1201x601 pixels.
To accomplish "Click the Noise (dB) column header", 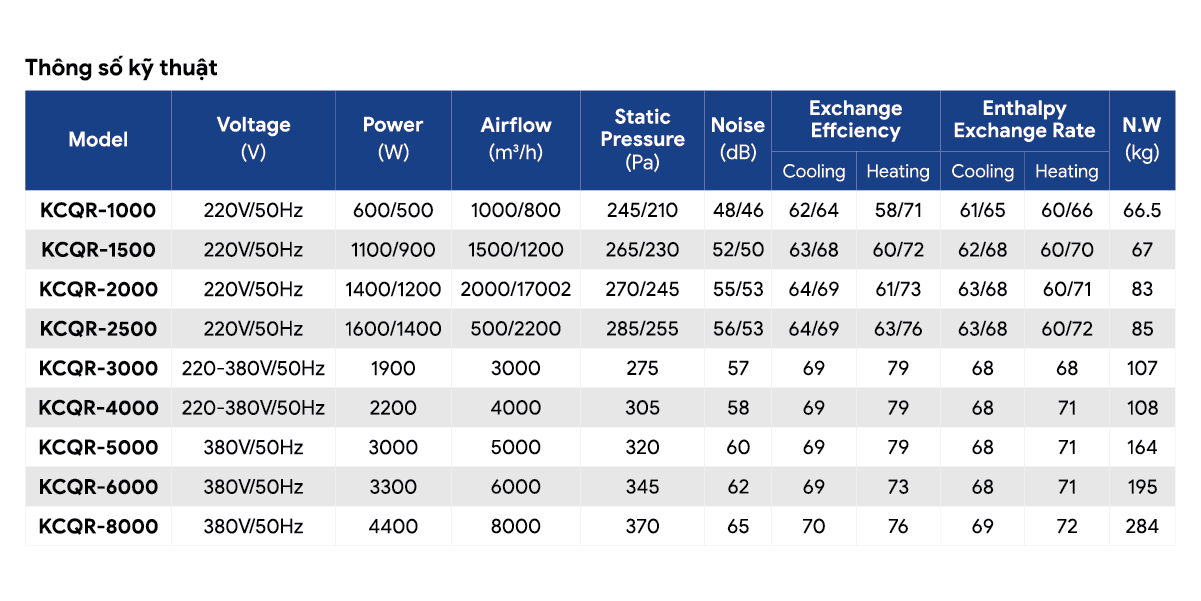I will click(x=738, y=138).
